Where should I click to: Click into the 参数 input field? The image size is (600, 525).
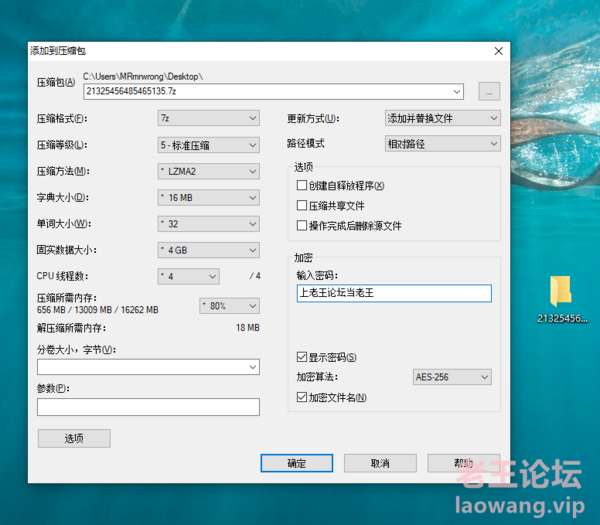click(x=148, y=407)
